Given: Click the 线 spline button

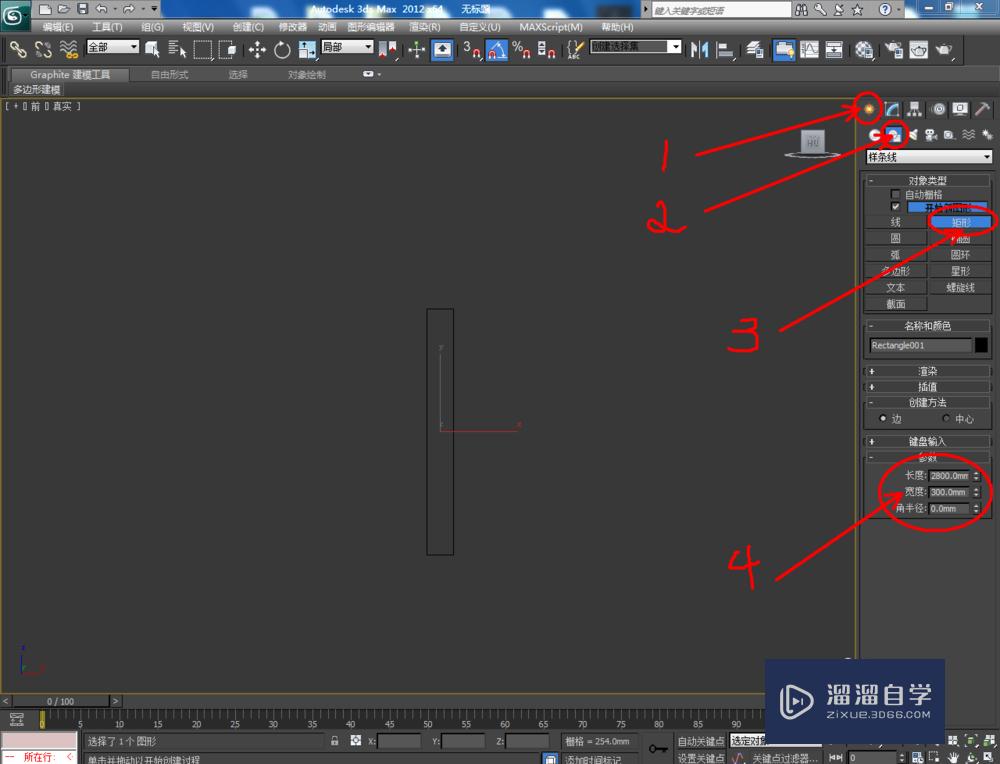Looking at the screenshot, I should pyautogui.click(x=895, y=222).
